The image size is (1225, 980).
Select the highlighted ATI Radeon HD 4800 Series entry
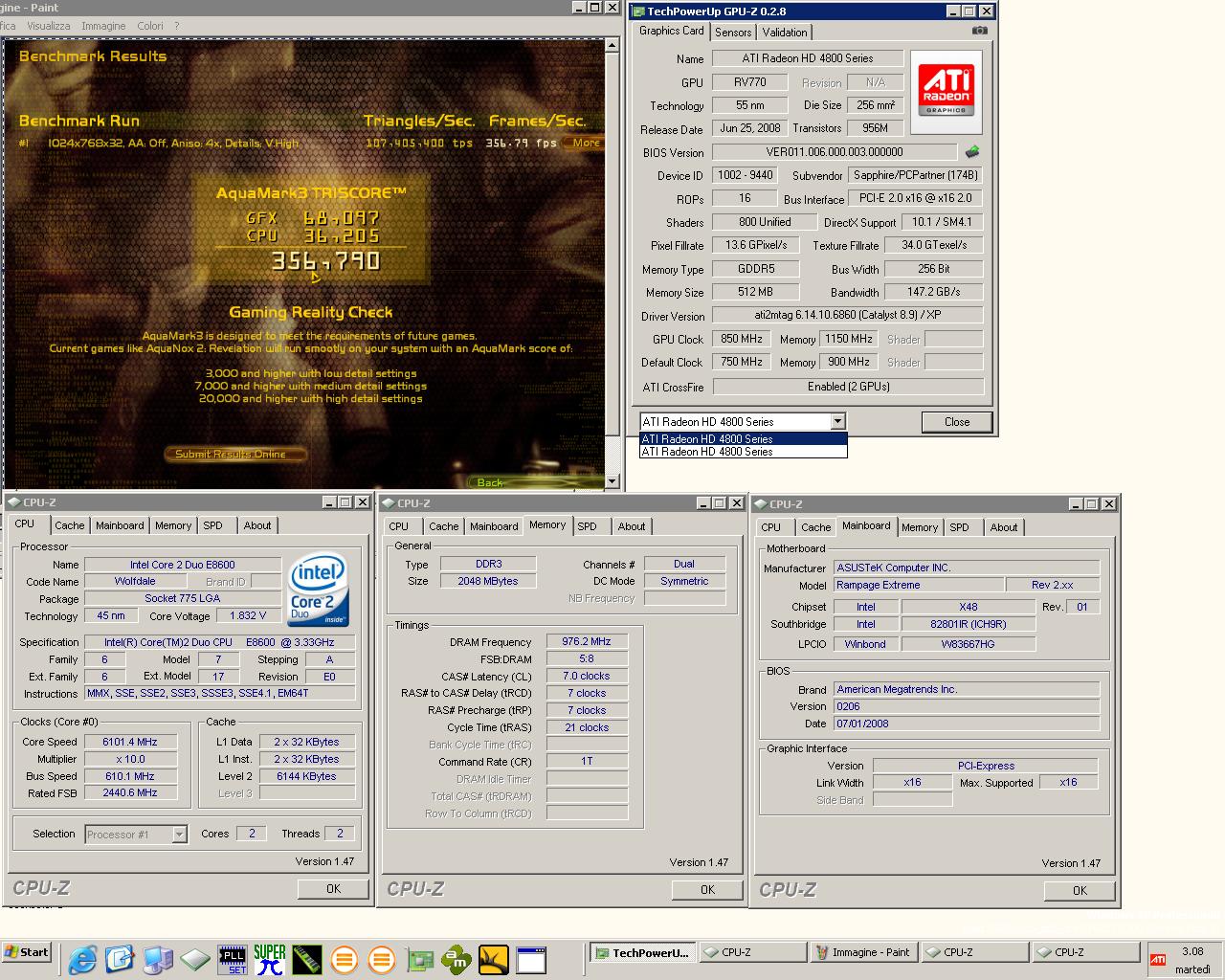(x=743, y=439)
